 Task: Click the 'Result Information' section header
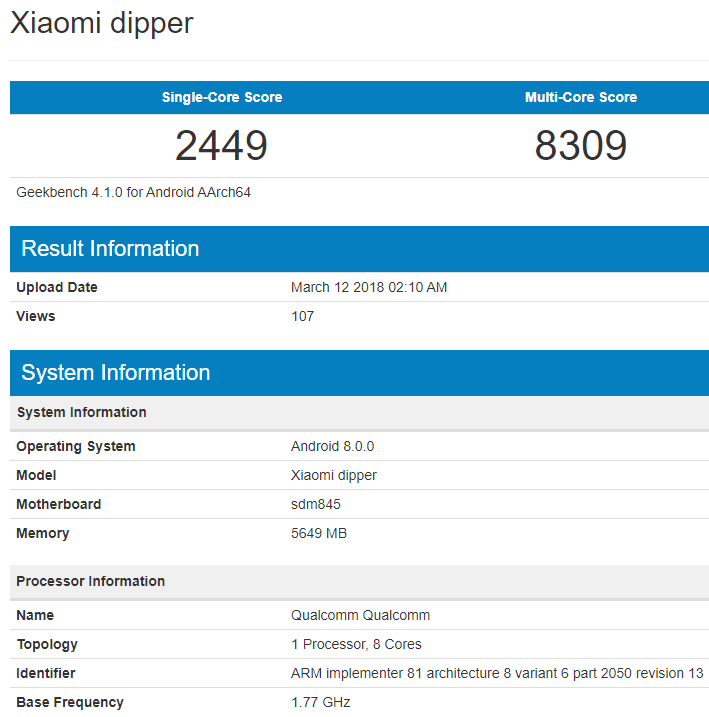359,249
